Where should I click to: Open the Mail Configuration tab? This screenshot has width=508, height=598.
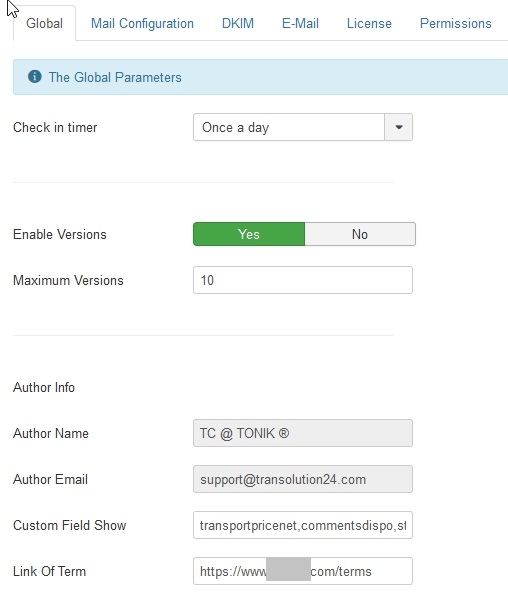[x=142, y=23]
